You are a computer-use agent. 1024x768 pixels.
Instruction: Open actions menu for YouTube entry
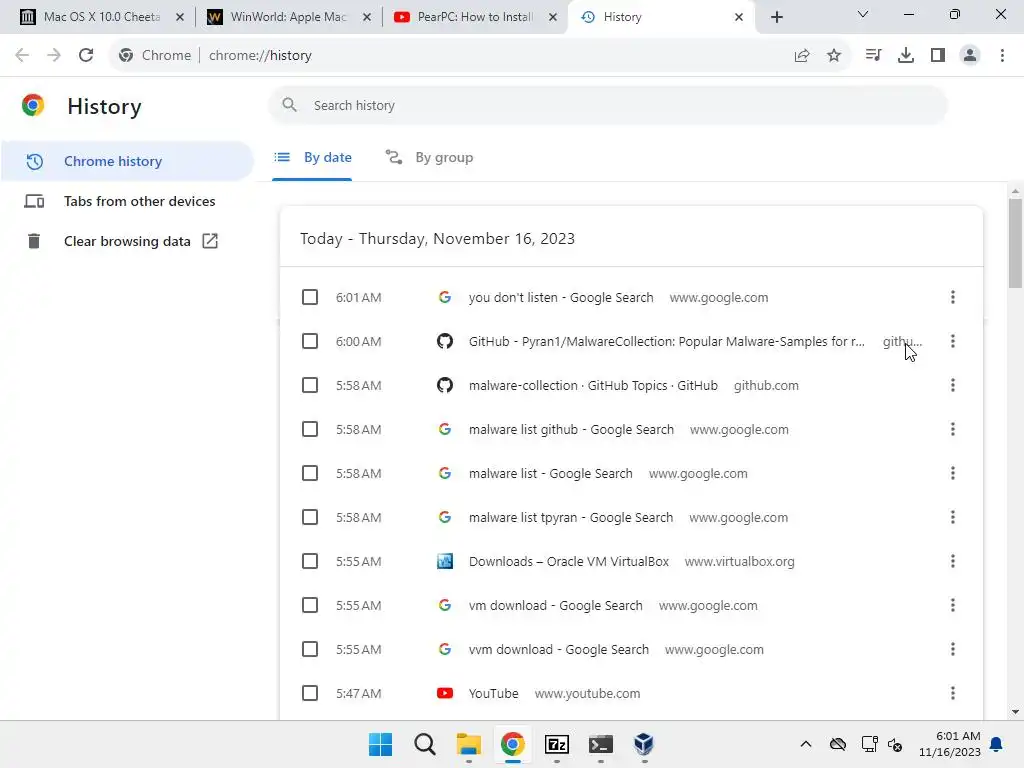pyautogui.click(x=953, y=693)
